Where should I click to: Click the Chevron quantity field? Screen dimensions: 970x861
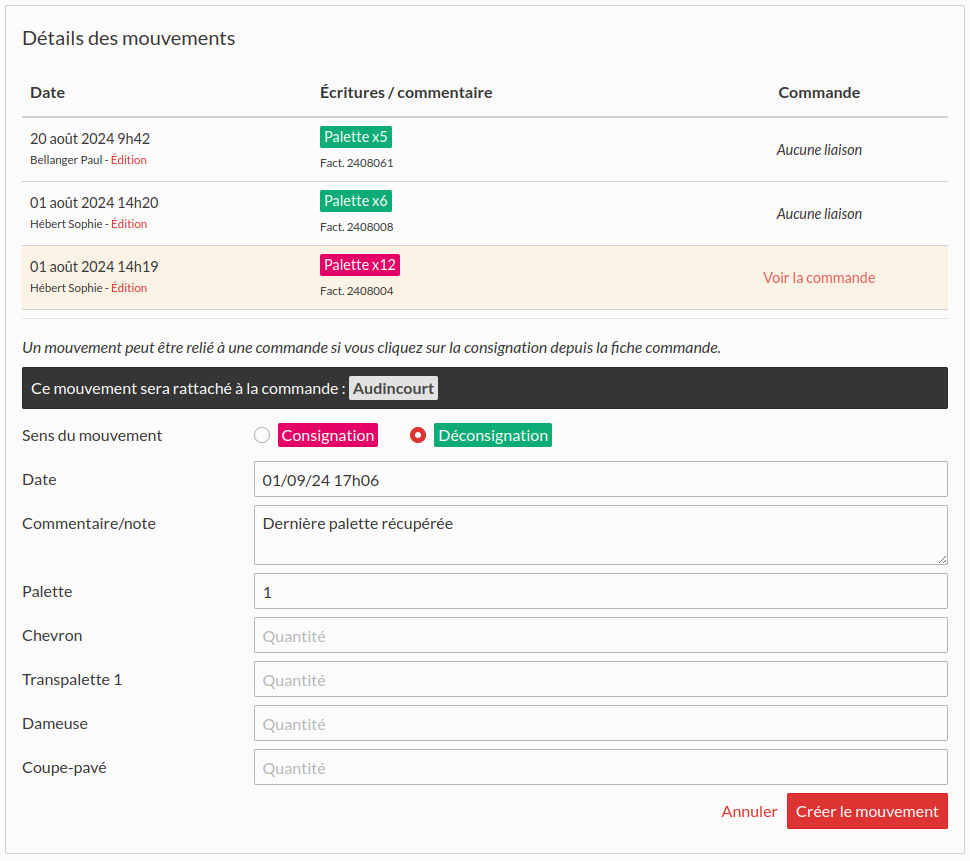(600, 635)
